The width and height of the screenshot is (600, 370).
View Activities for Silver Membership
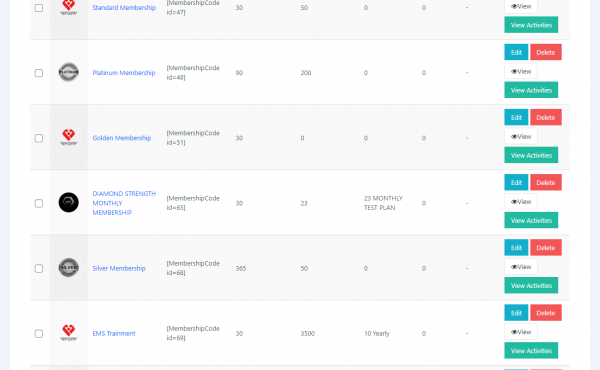[531, 285]
